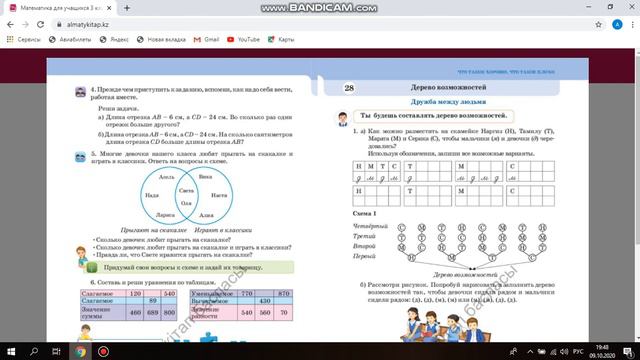Viewport: 640px width, 360px height.
Task: Click the name Надя in the Venn diagram
Action: pos(152,195)
